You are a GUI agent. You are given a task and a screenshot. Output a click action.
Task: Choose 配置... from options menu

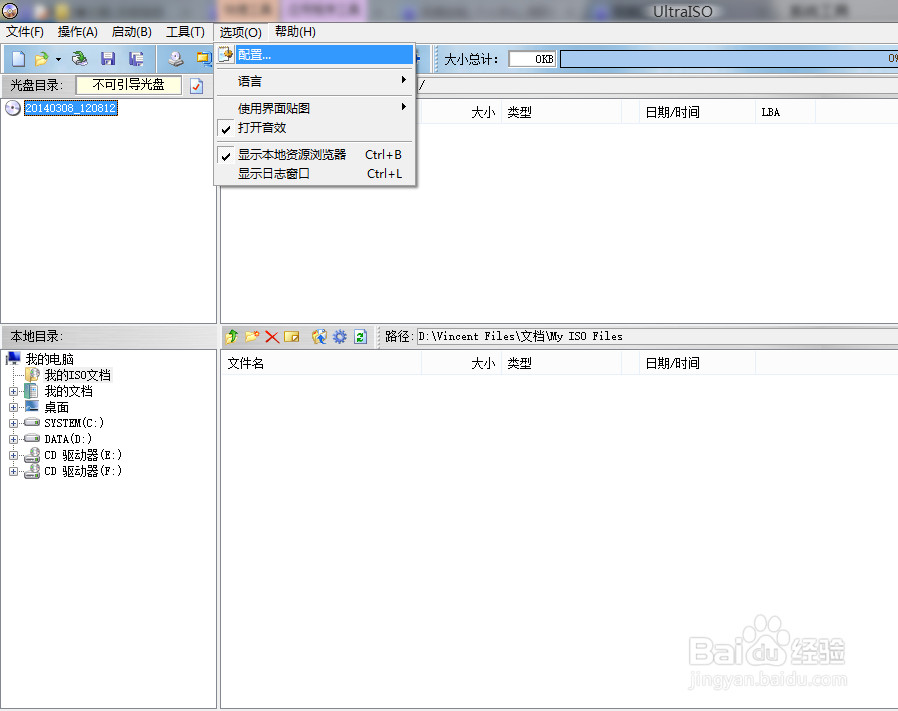click(315, 55)
